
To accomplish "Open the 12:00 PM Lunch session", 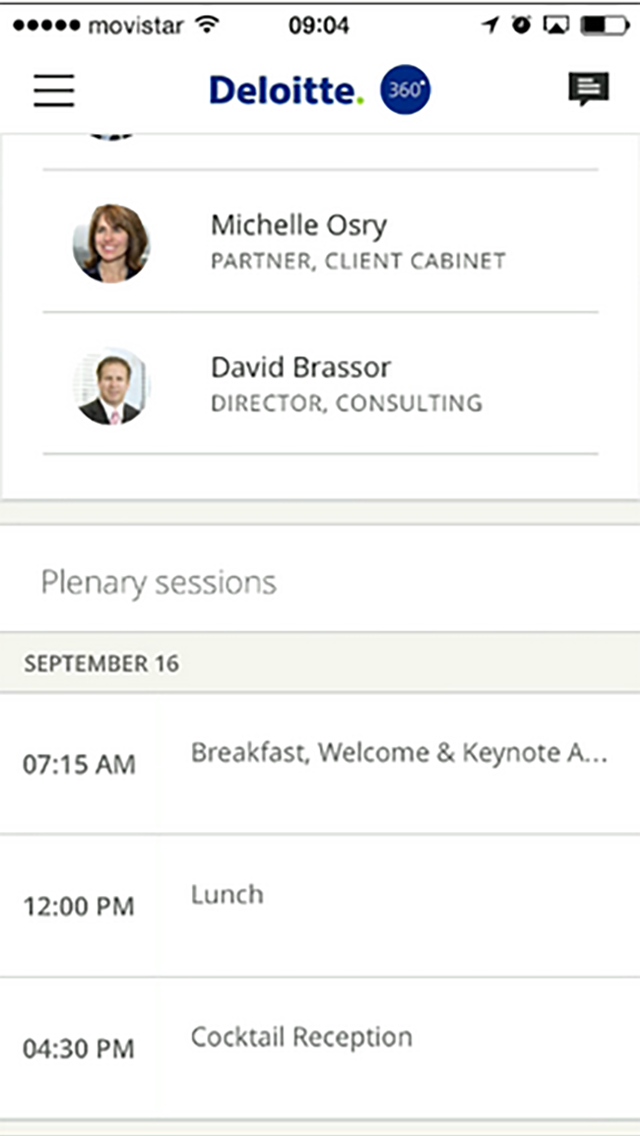I will [320, 906].
